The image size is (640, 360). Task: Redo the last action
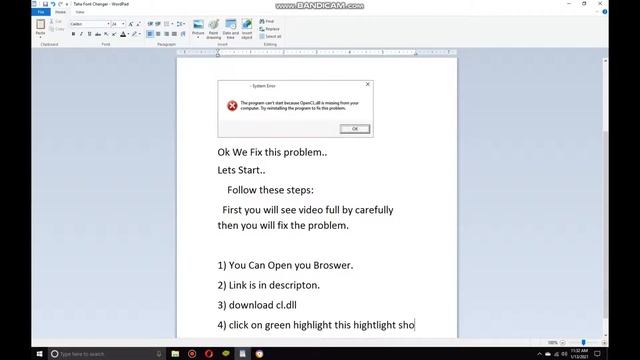coord(60,4)
